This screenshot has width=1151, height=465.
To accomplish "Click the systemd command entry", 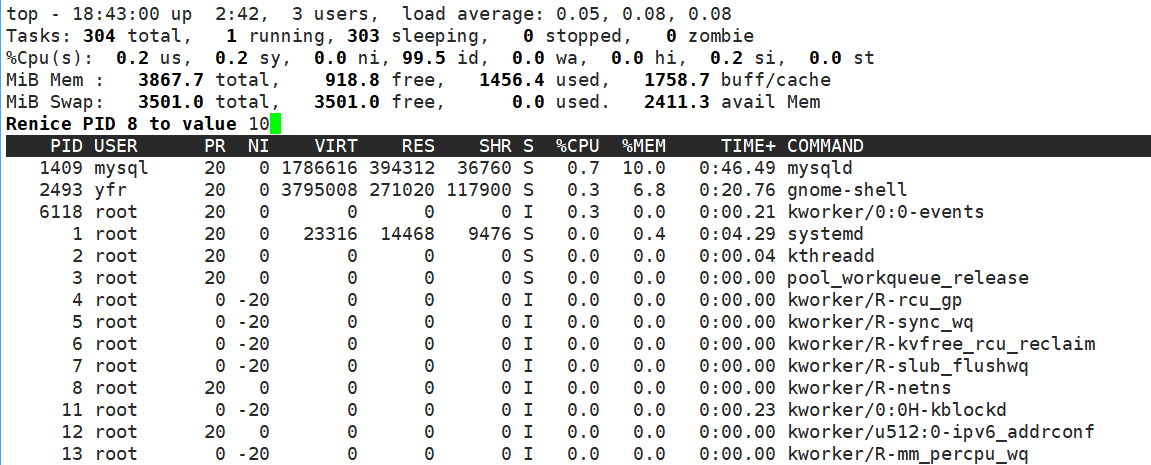I will point(825,234).
